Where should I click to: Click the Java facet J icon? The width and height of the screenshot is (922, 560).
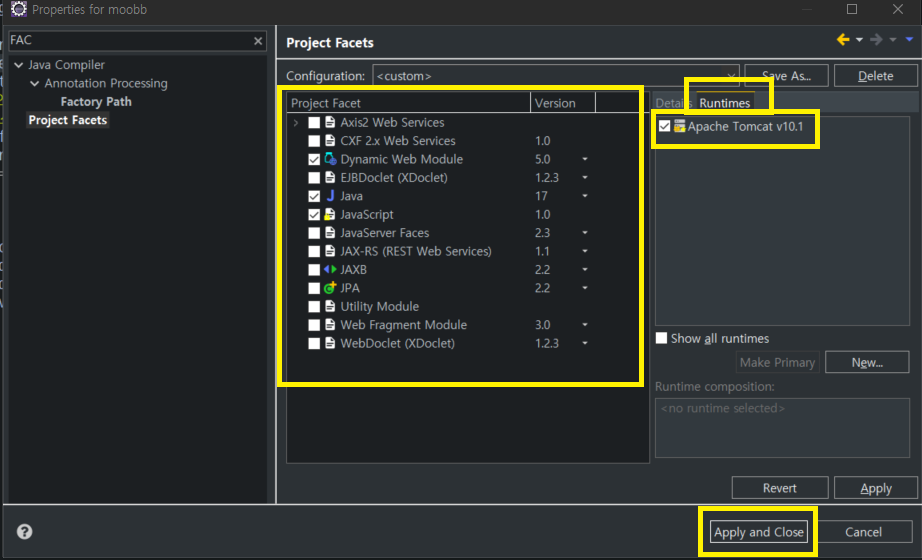(x=330, y=196)
